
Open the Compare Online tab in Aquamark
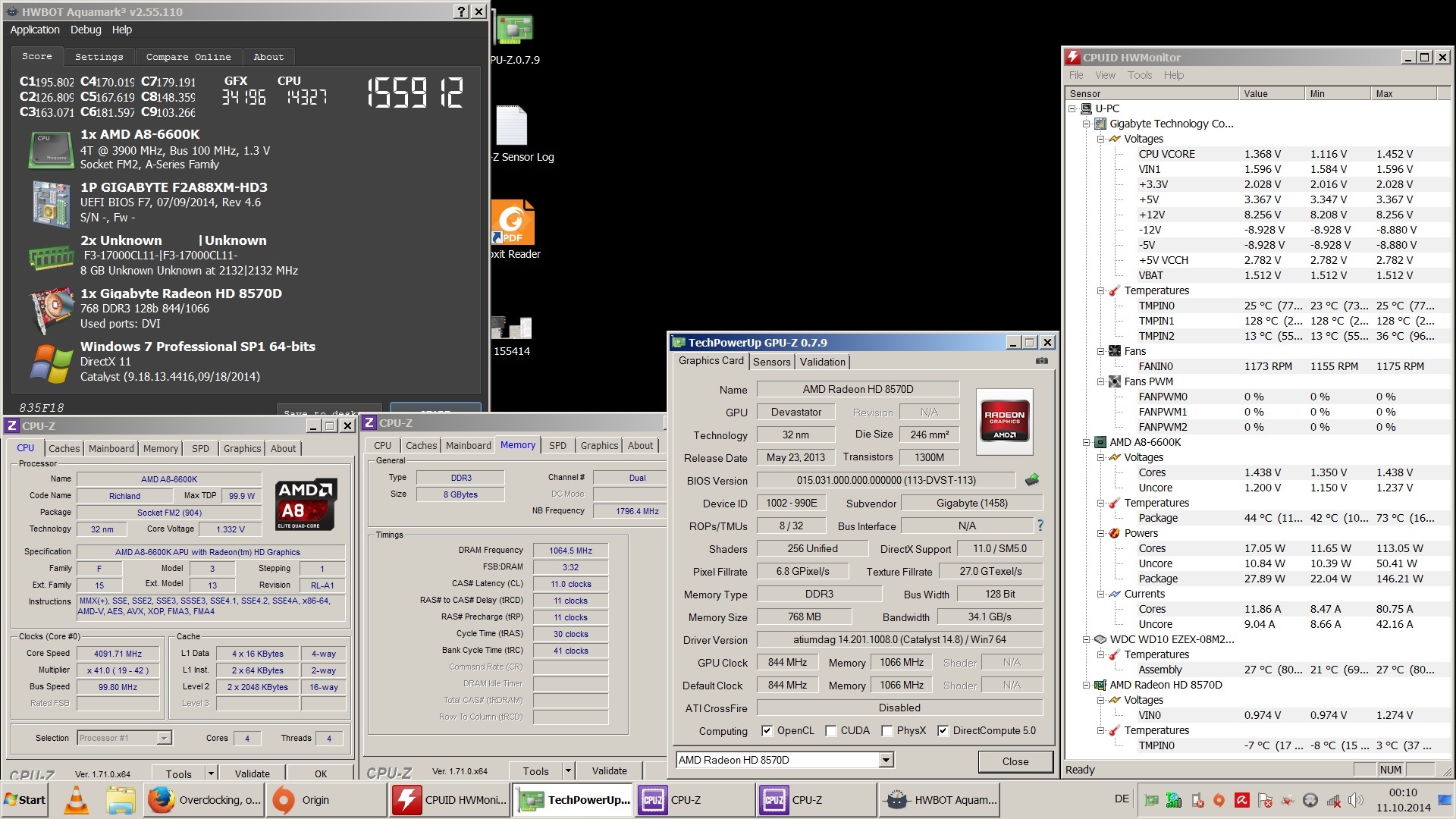188,57
